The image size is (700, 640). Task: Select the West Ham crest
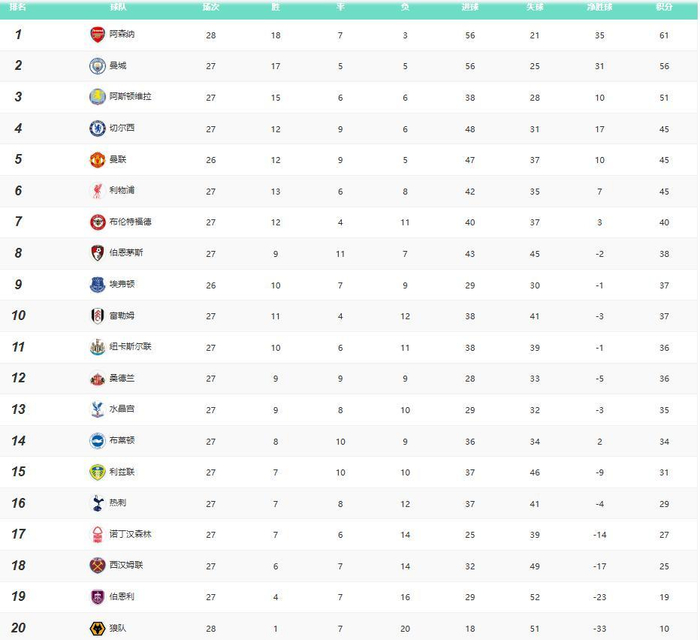pos(97,565)
